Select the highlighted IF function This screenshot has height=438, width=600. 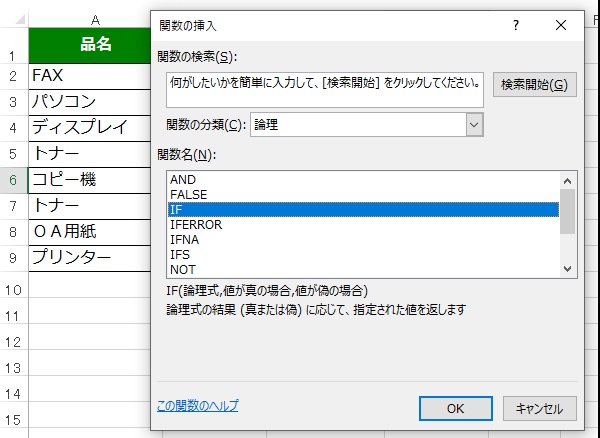363,210
